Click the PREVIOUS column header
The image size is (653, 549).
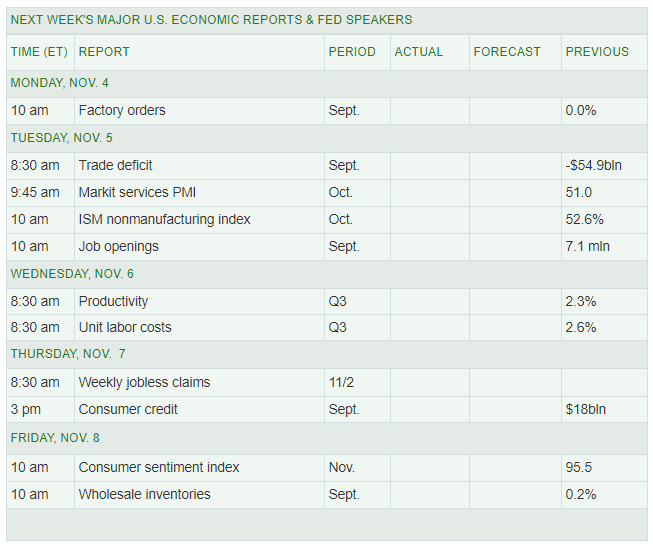click(597, 51)
